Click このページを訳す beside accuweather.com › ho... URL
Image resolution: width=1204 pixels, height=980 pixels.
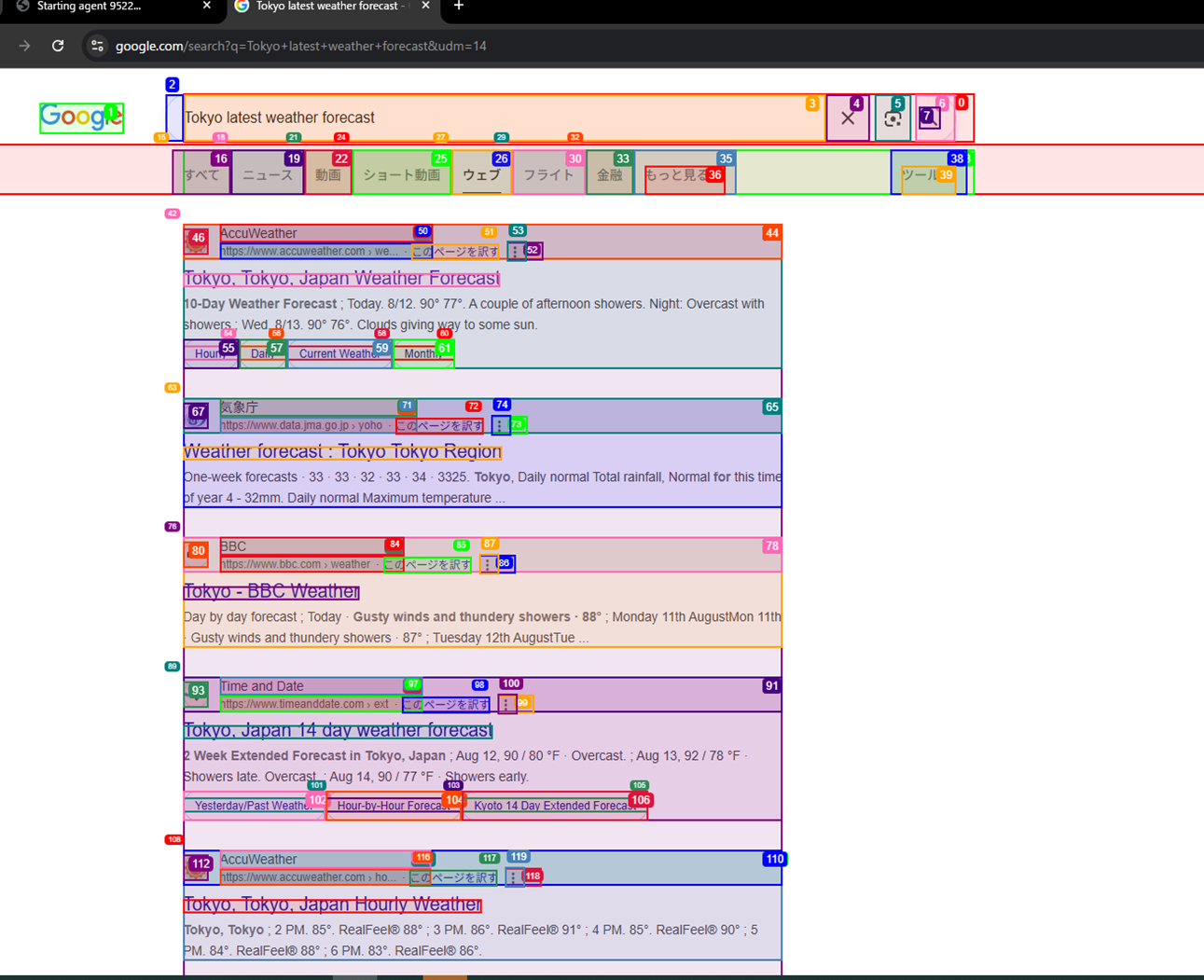point(453,877)
